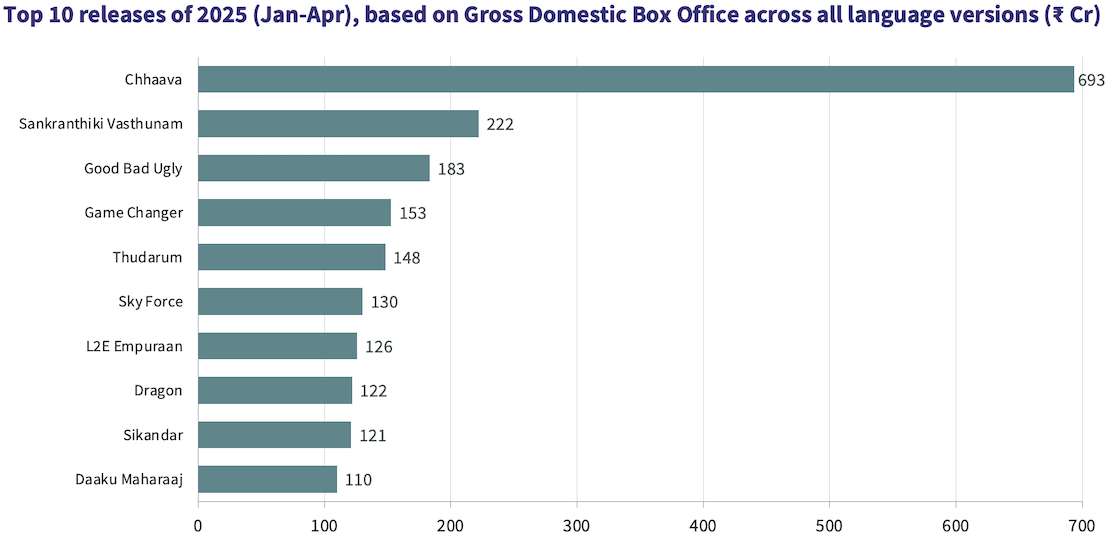Viewport: 1110px width, 537px height.
Task: Click the 0 axis tick label
Action: (198, 525)
